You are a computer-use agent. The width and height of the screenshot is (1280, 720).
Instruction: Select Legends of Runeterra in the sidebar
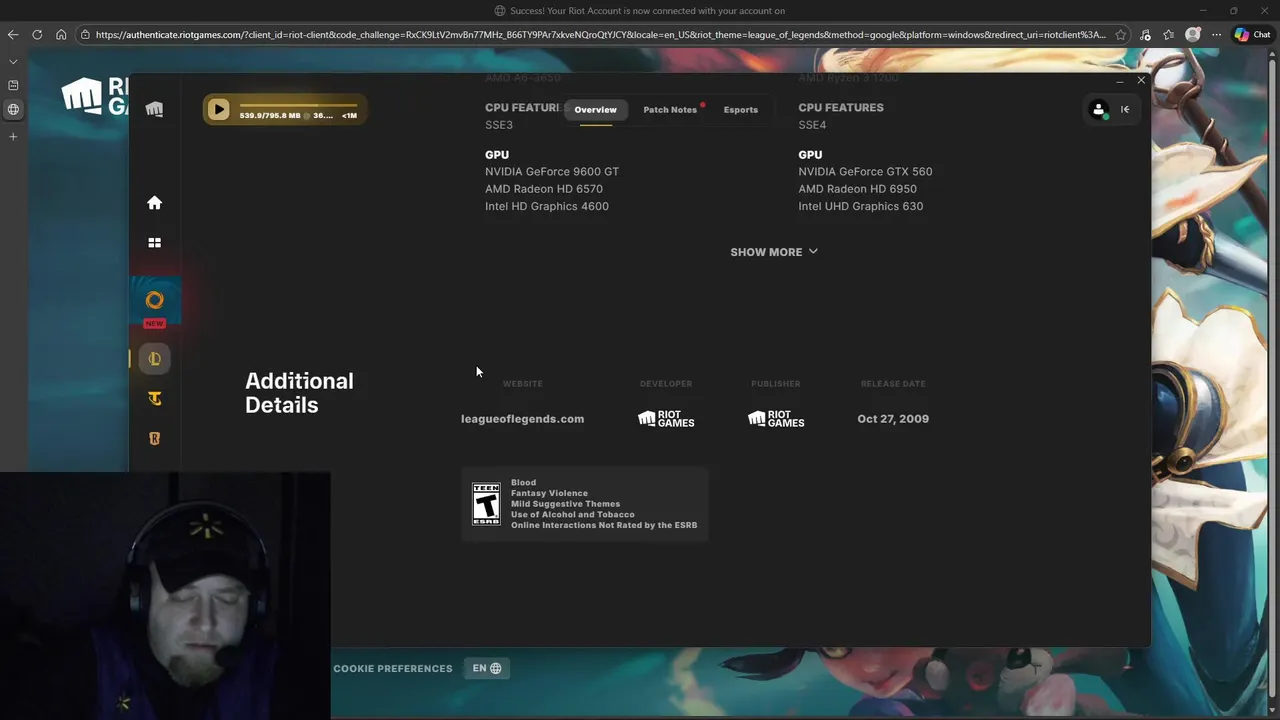154,439
